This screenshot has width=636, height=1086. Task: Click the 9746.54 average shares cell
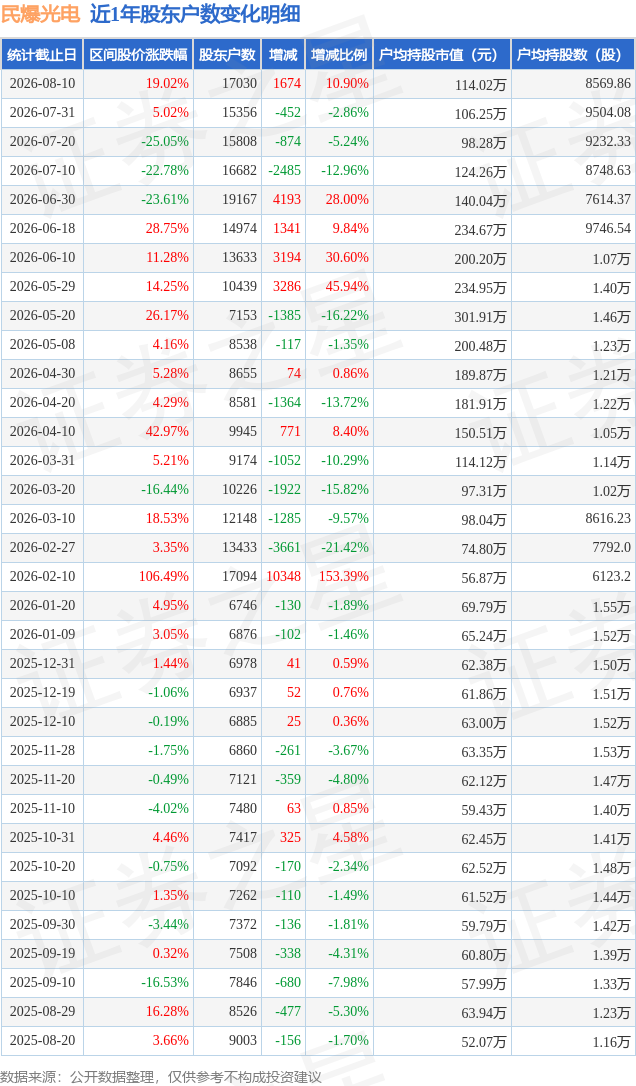pos(608,228)
